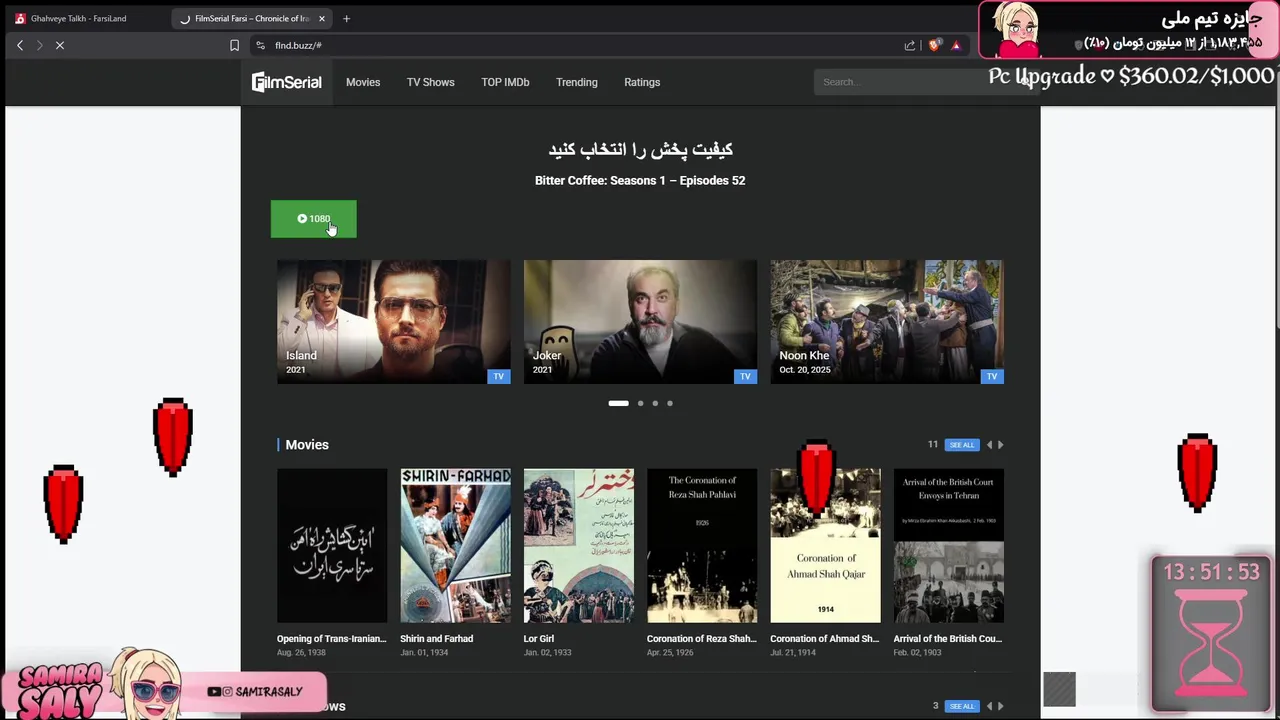Open the Lor Girl movie poster
This screenshot has height=720, width=1280.
coord(579,546)
